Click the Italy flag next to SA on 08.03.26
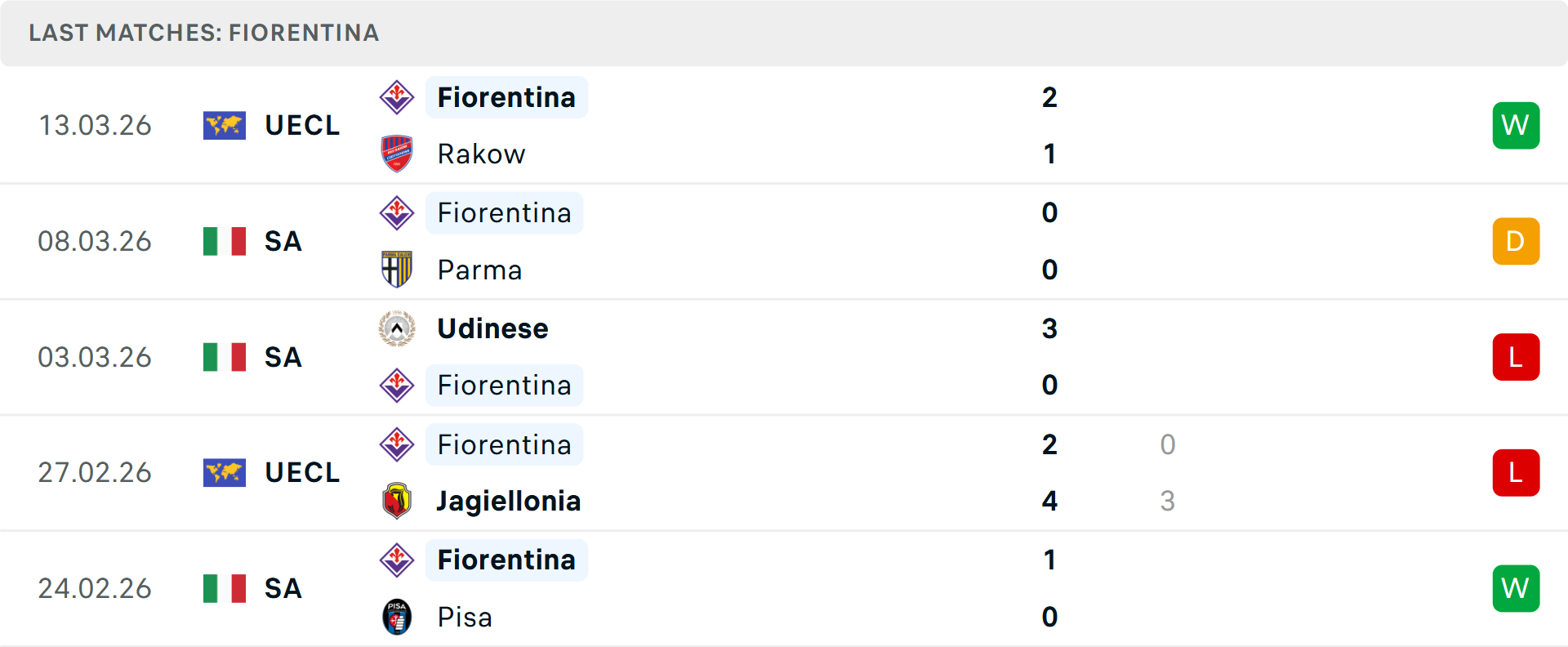 [224, 241]
